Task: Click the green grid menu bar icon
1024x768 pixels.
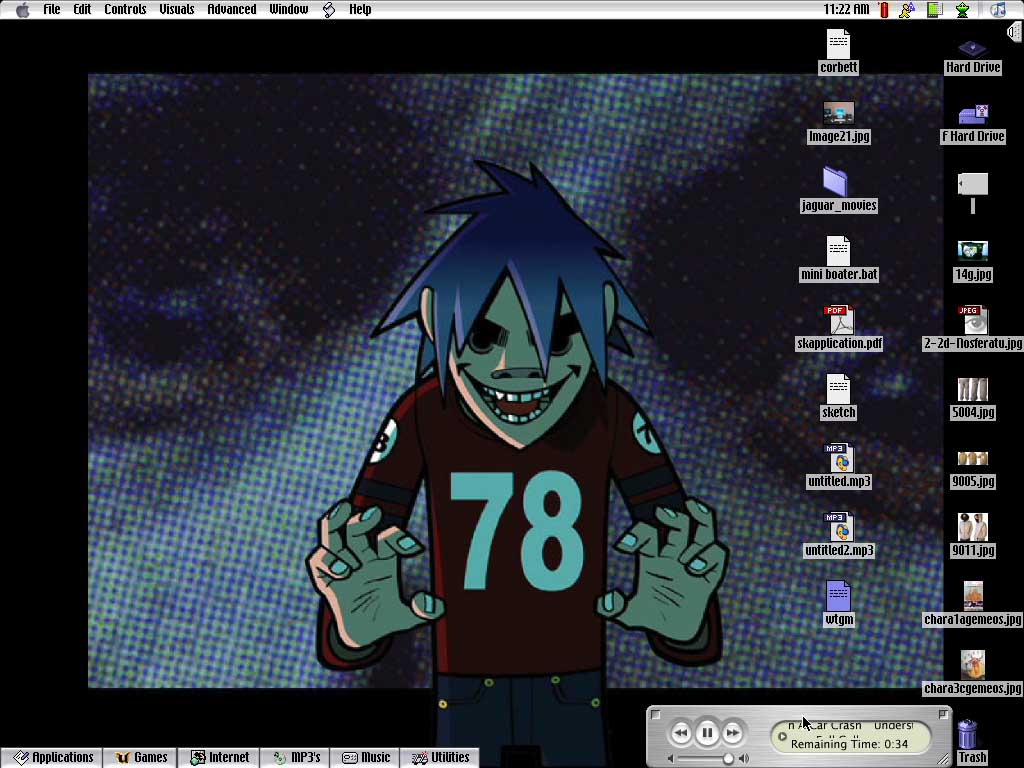Action: point(935,10)
